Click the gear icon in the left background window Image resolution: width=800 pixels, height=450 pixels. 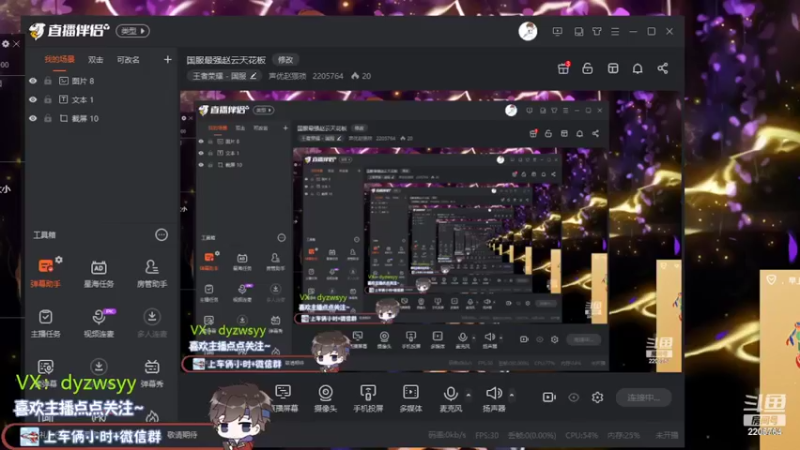coord(6,44)
